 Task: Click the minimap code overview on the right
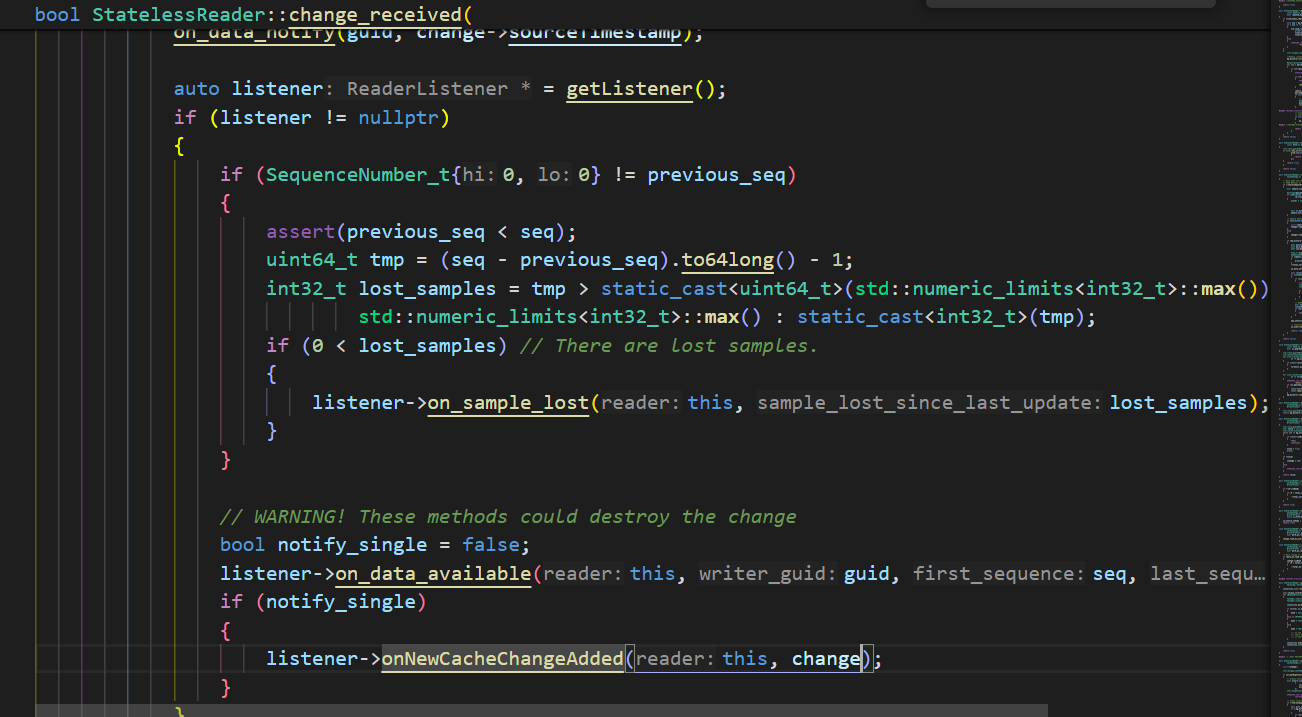coord(1285,300)
